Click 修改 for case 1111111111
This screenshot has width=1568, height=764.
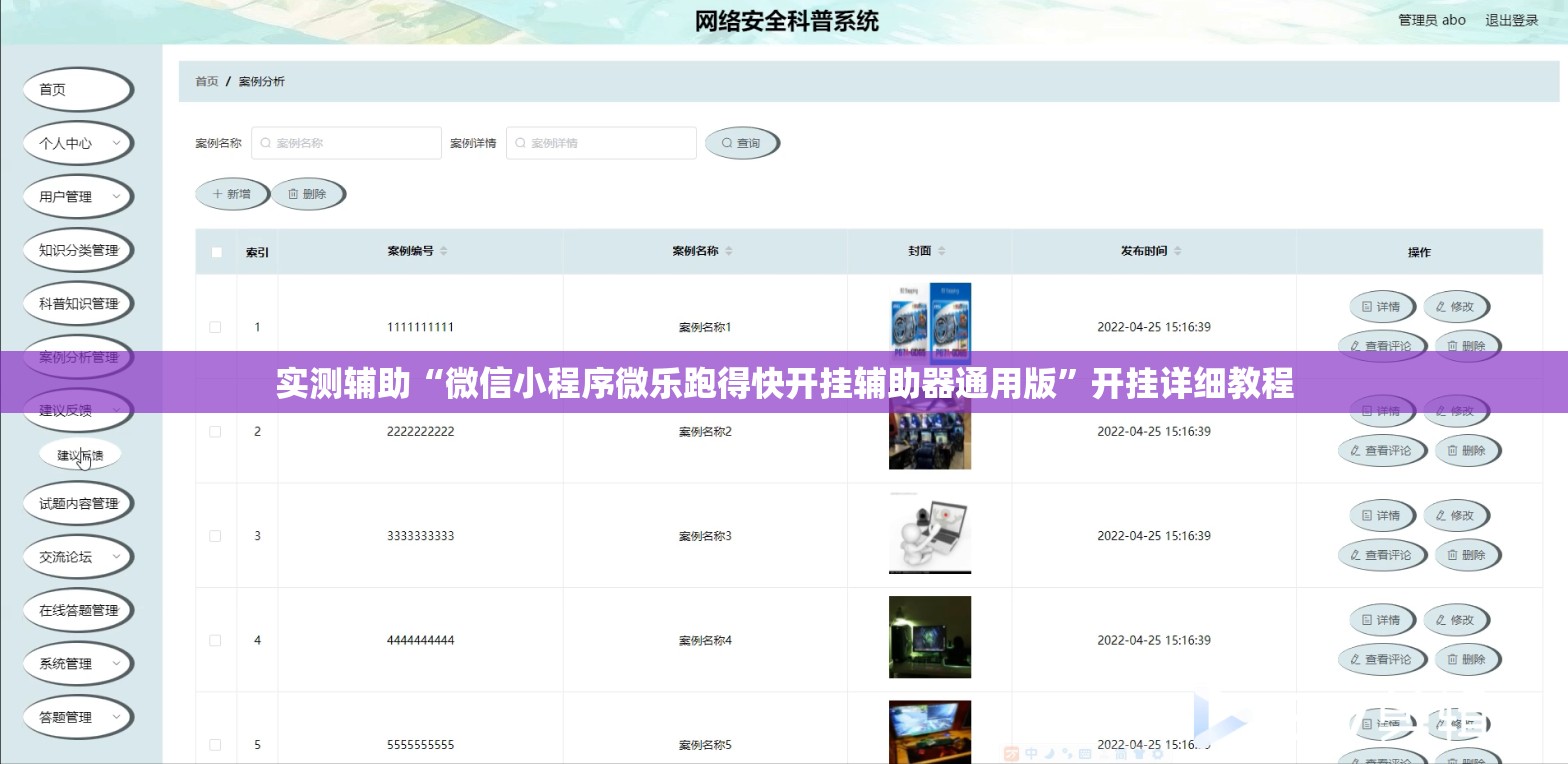1455,306
